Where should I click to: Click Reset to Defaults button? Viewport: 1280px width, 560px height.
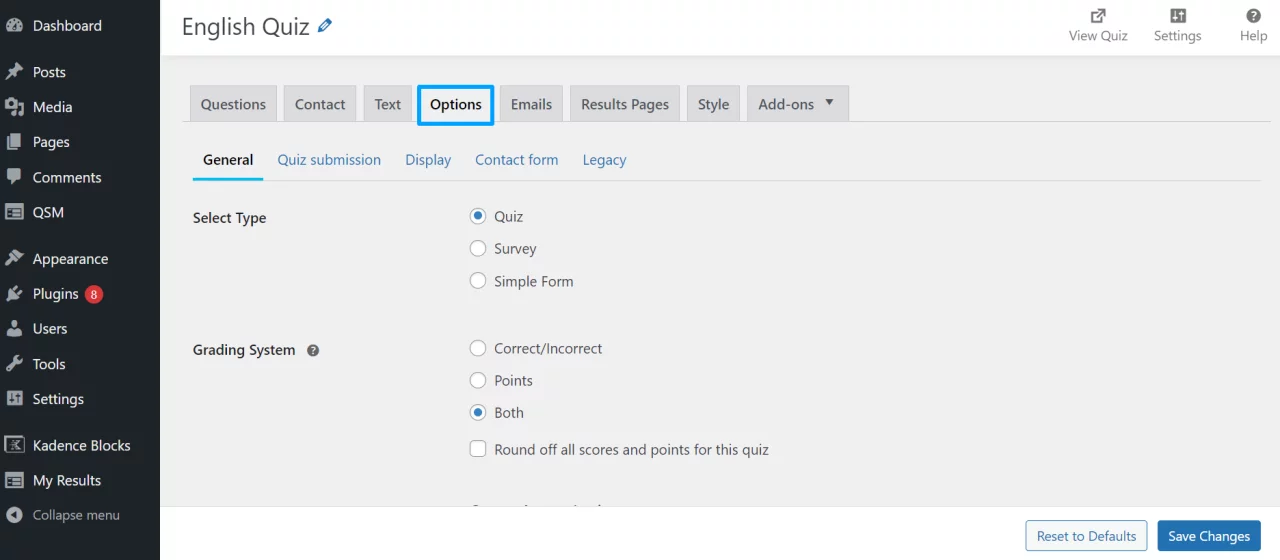point(1086,536)
